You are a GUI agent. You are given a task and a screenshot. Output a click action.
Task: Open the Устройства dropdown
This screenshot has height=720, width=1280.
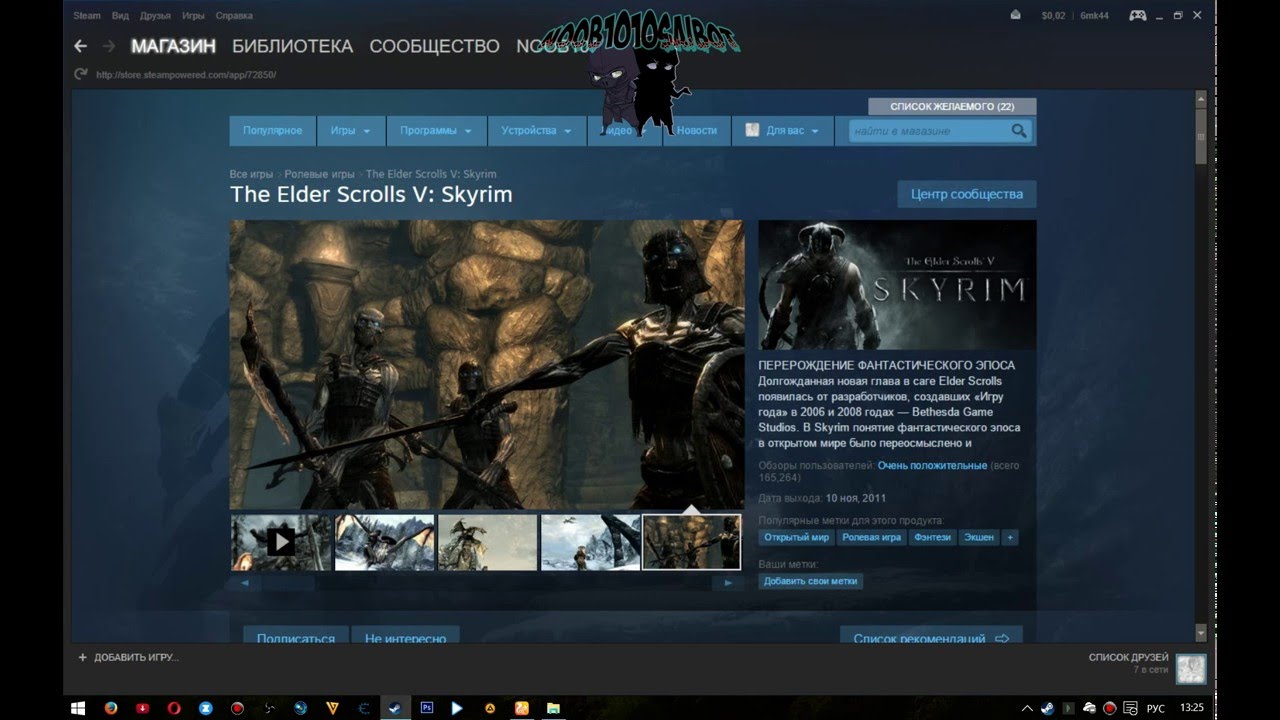tap(537, 131)
